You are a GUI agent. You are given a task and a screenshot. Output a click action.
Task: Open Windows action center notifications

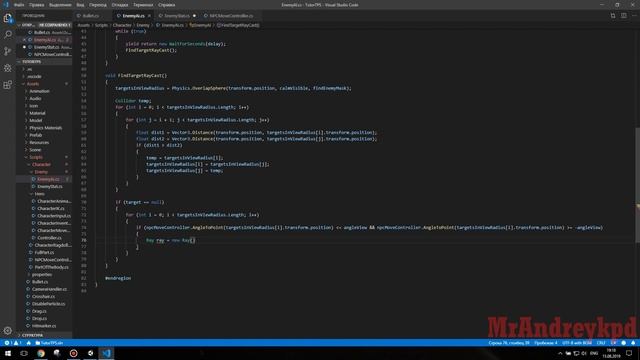(629, 353)
